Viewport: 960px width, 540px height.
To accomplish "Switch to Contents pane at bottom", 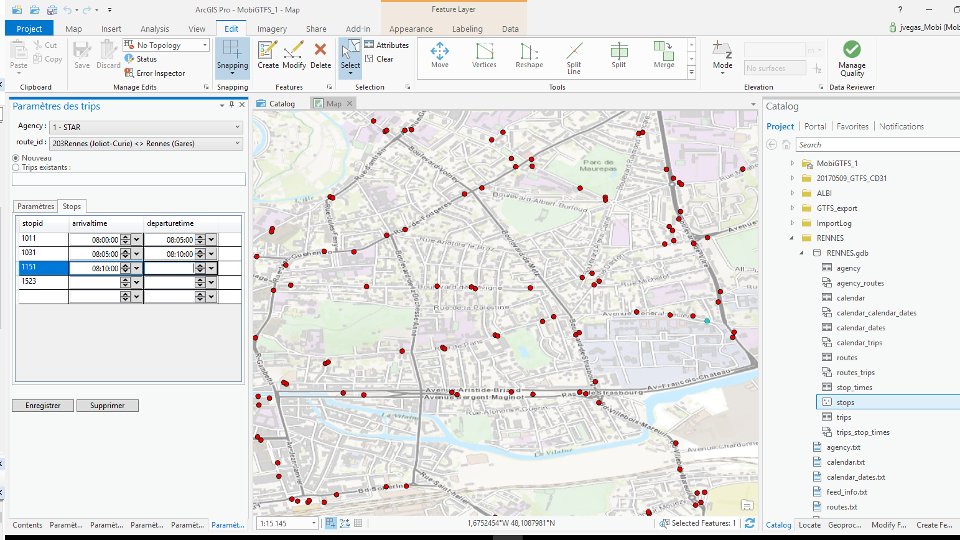I will [27, 525].
